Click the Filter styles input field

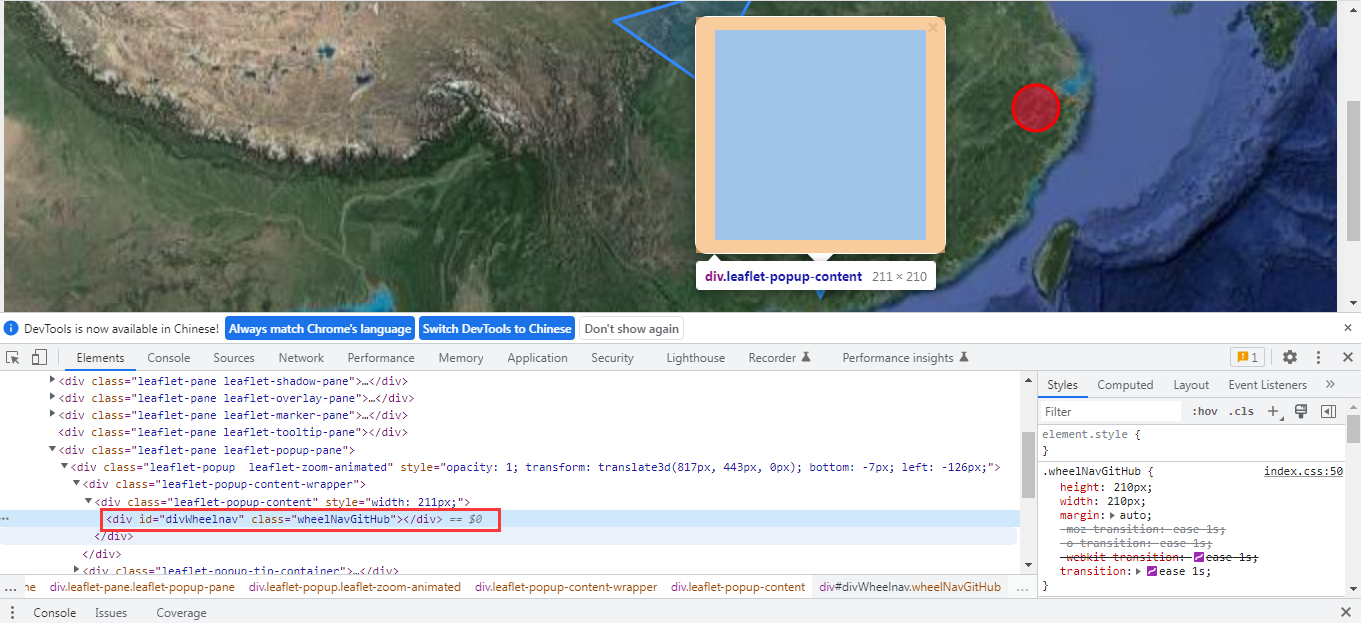[x=1110, y=411]
